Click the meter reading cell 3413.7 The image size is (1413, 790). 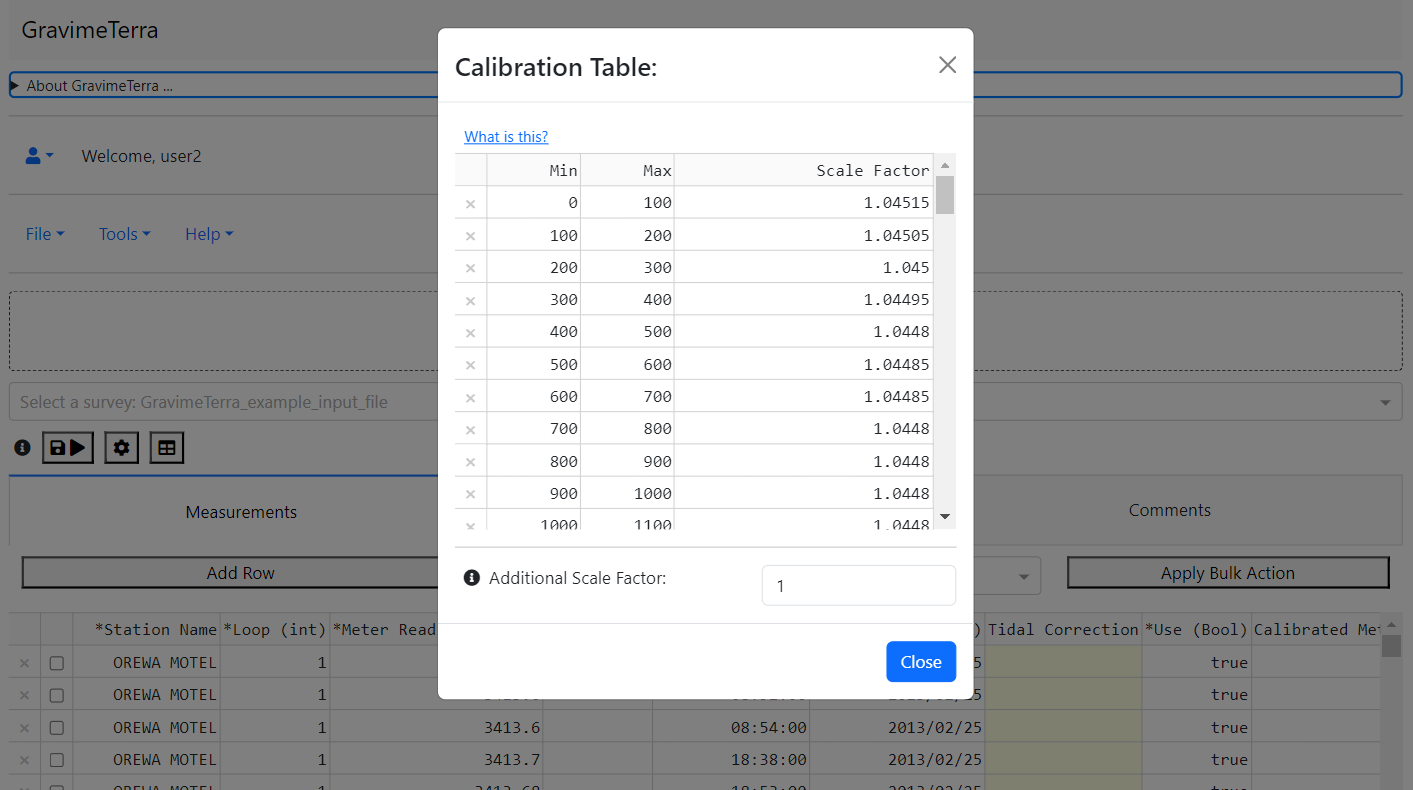[x=436, y=760]
